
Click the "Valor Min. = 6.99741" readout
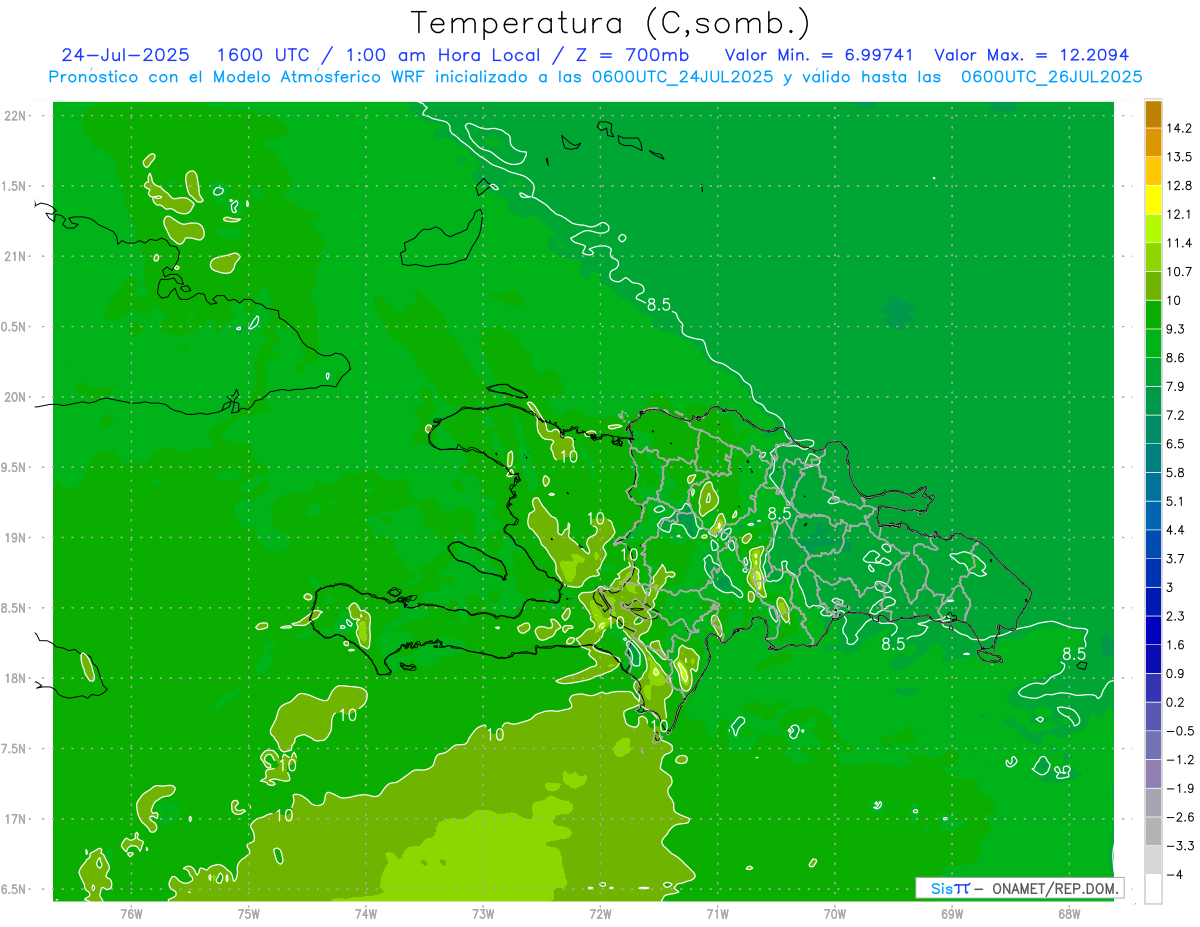(x=819, y=55)
